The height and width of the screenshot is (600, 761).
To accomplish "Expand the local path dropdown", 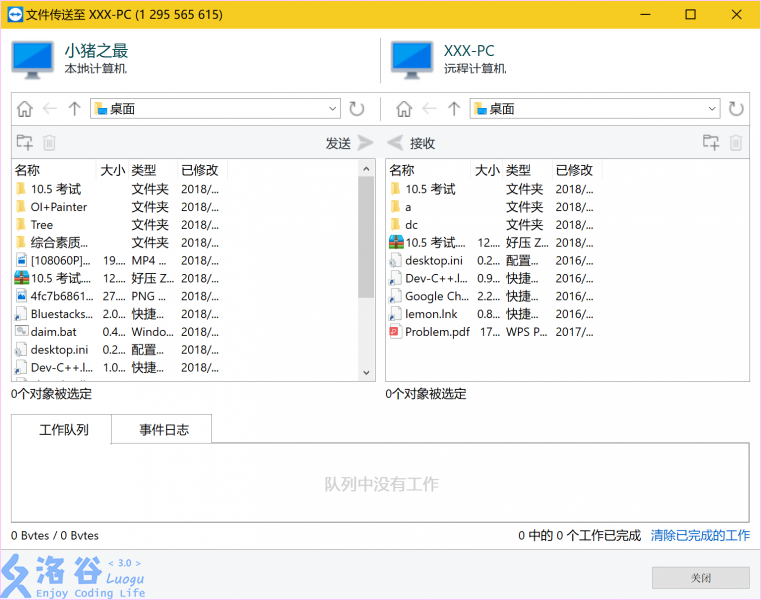I will click(x=333, y=109).
